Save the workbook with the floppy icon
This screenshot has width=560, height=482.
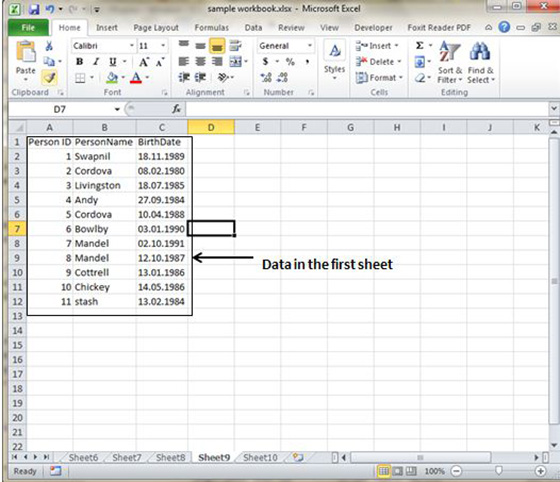coord(34,9)
